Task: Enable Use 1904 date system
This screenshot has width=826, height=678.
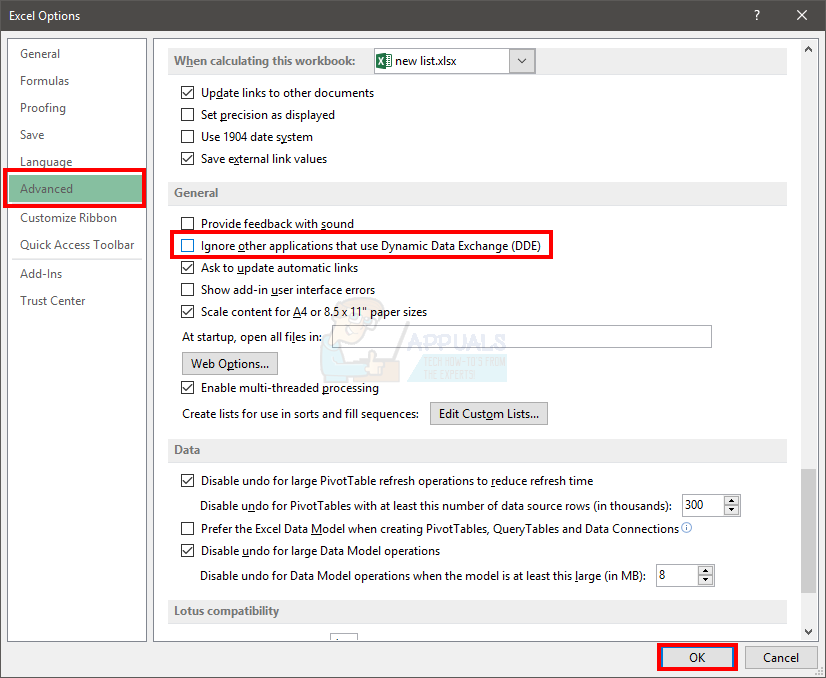Action: pyautogui.click(x=188, y=136)
